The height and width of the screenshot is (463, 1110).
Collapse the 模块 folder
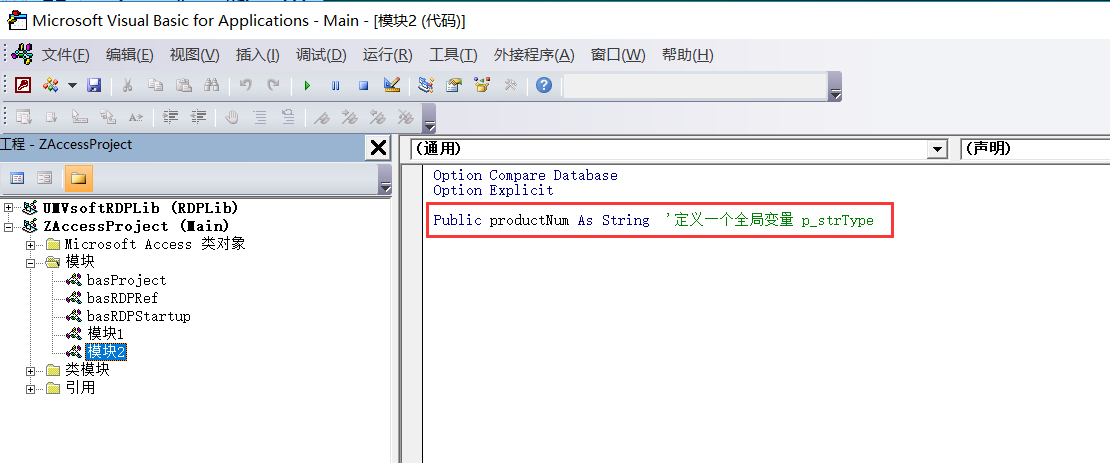pyautogui.click(x=30, y=263)
